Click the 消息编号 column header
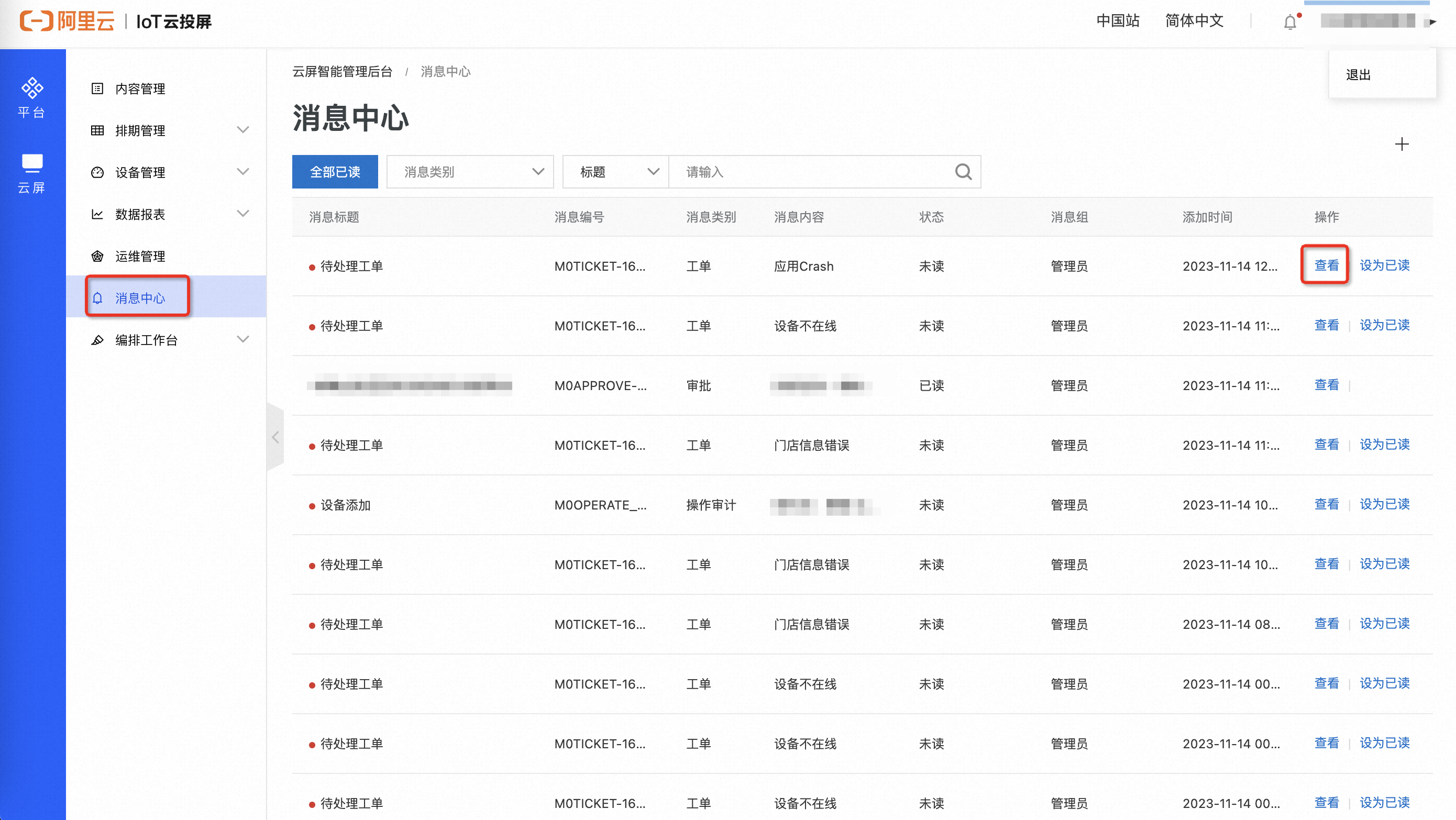The height and width of the screenshot is (820, 1456). pyautogui.click(x=579, y=217)
